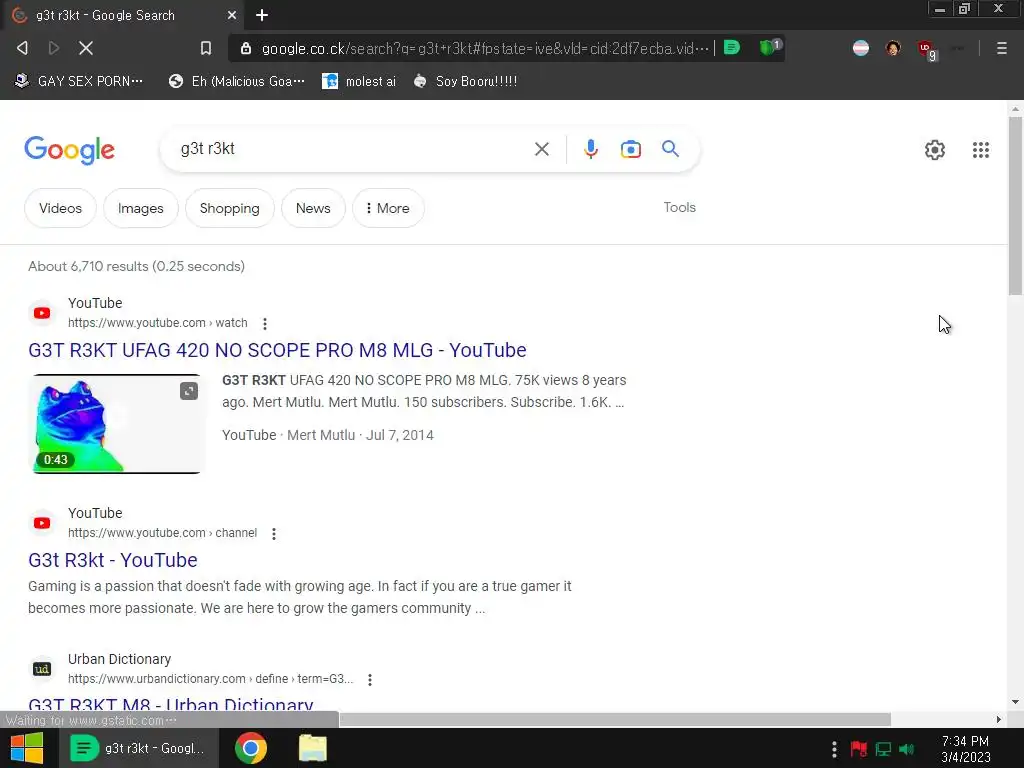This screenshot has width=1024, height=768.
Task: Open the browser hamburger main menu
Action: (1001, 48)
